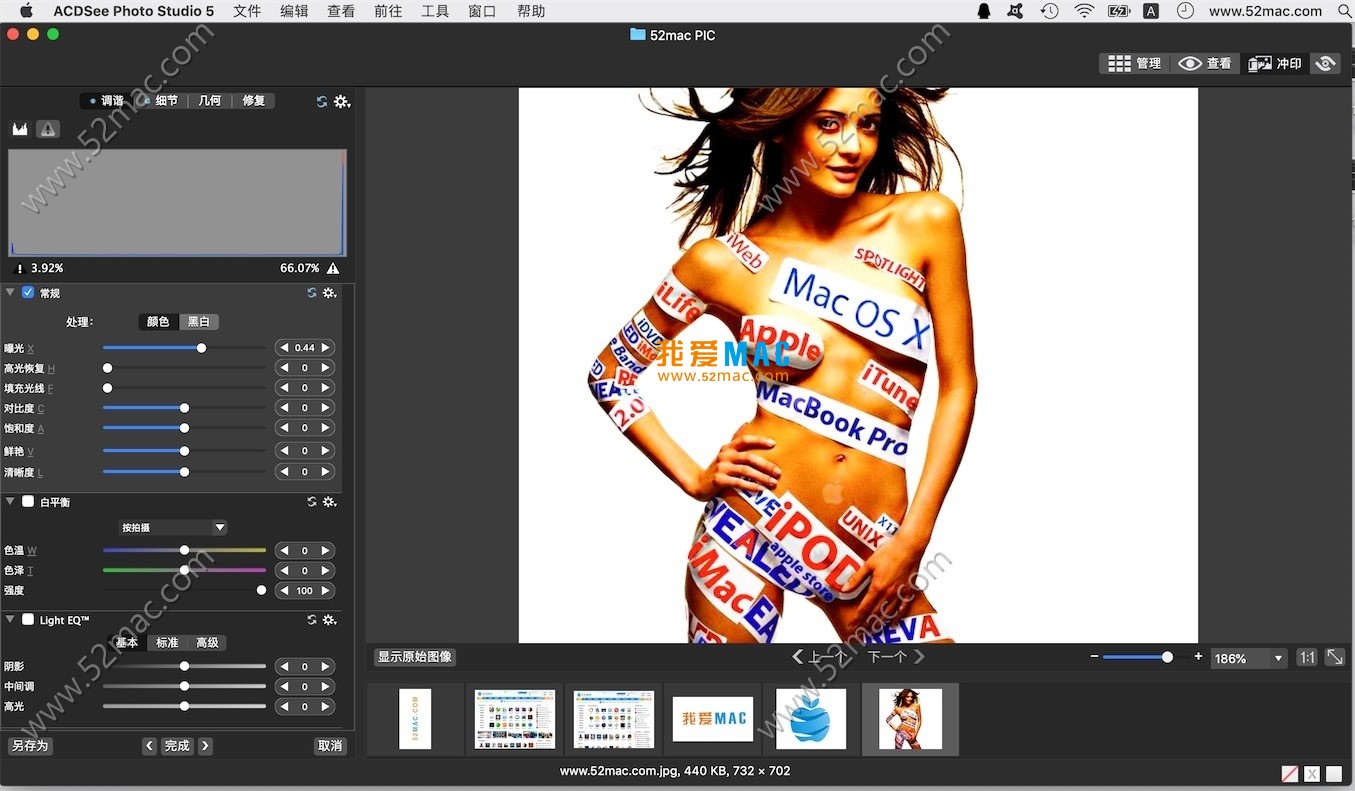
Task: Select the 基本 Light EQ mode
Action: (x=127, y=643)
